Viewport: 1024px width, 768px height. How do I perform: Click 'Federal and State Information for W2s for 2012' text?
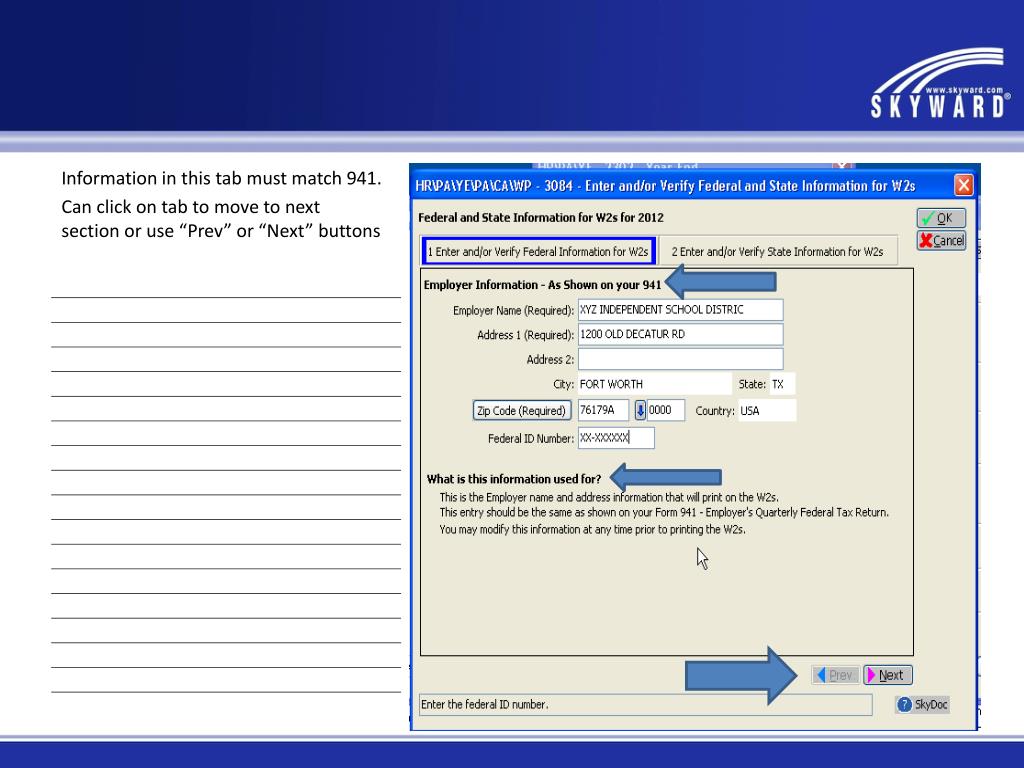coord(541,217)
